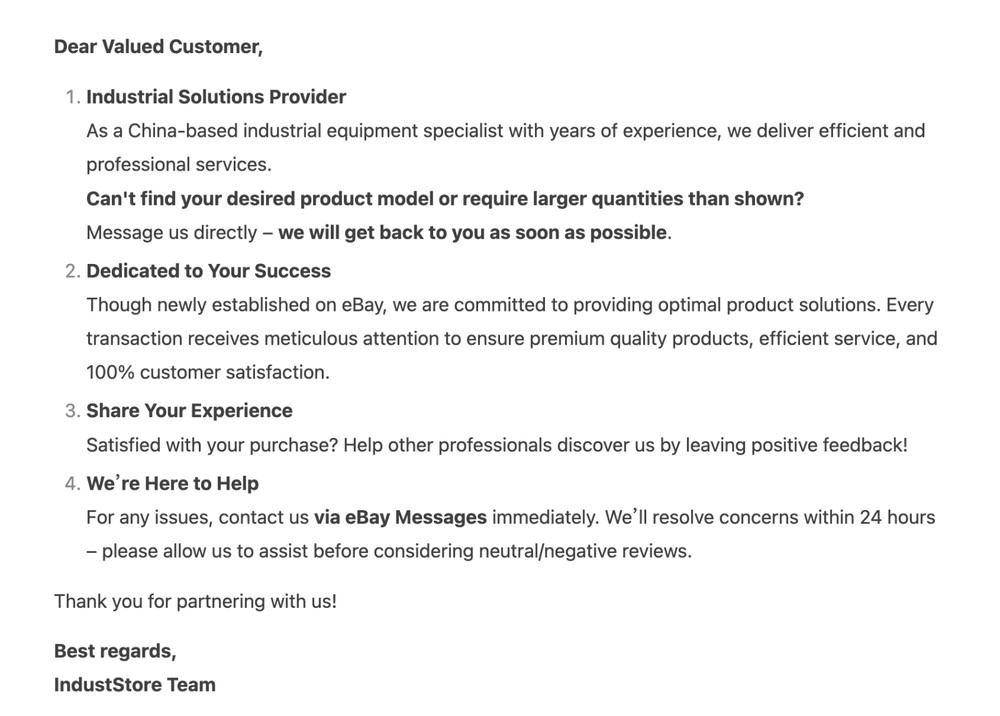The height and width of the screenshot is (716, 1000).
Task: Click the "IndustStore Team" signature
Action: 134,685
